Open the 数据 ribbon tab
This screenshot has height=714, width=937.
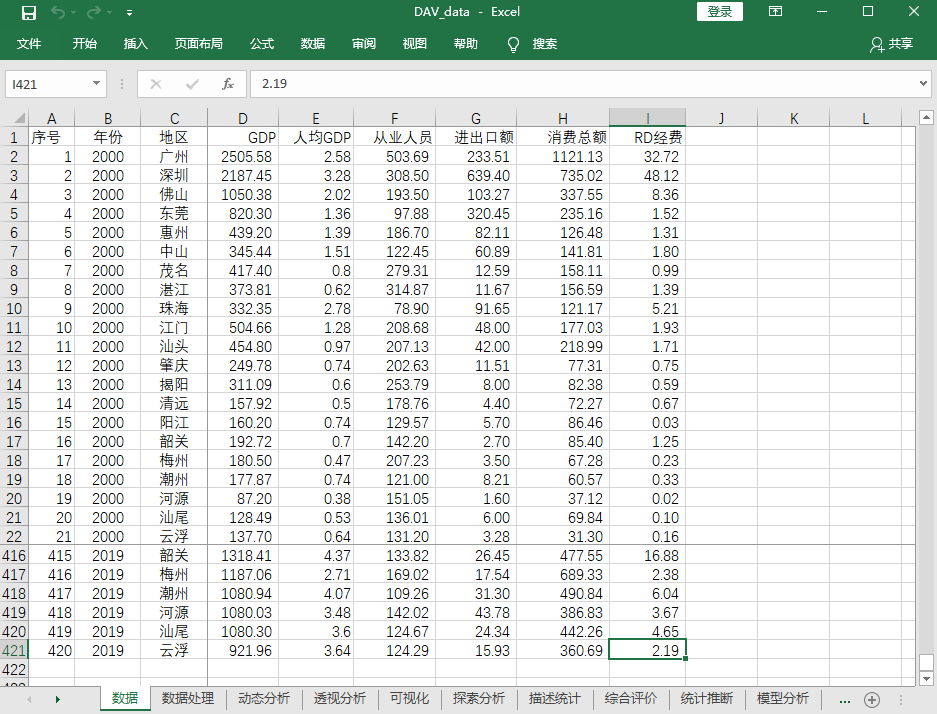(313, 44)
